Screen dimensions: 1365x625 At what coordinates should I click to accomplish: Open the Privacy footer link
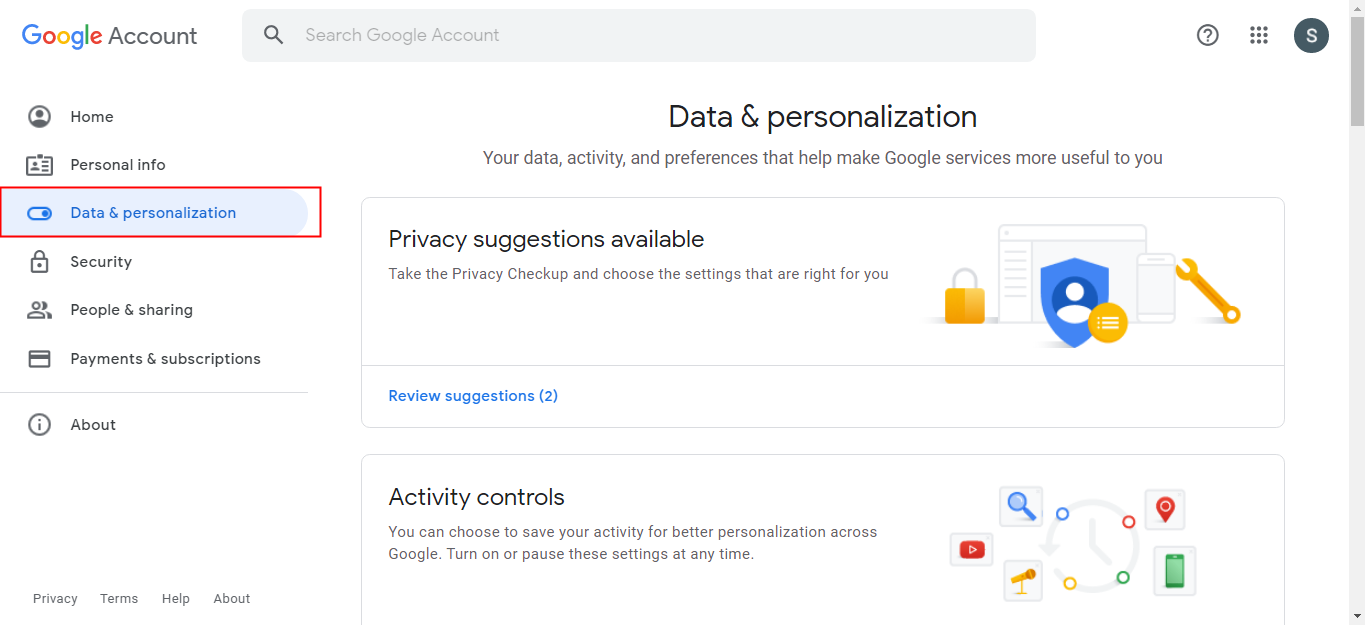tap(55, 599)
